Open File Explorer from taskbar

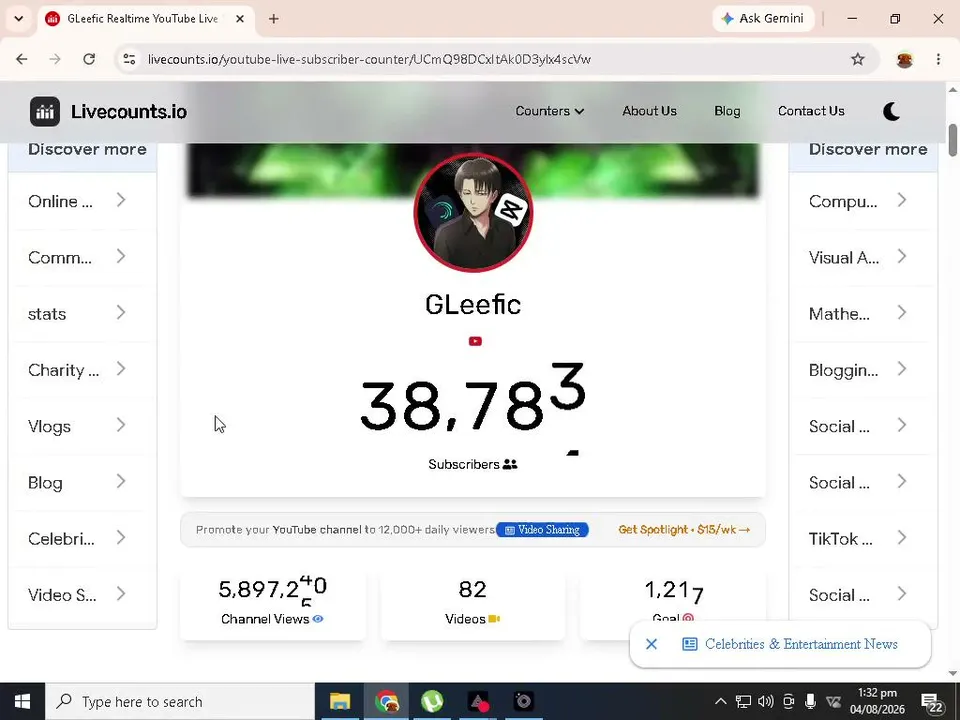pyautogui.click(x=340, y=702)
